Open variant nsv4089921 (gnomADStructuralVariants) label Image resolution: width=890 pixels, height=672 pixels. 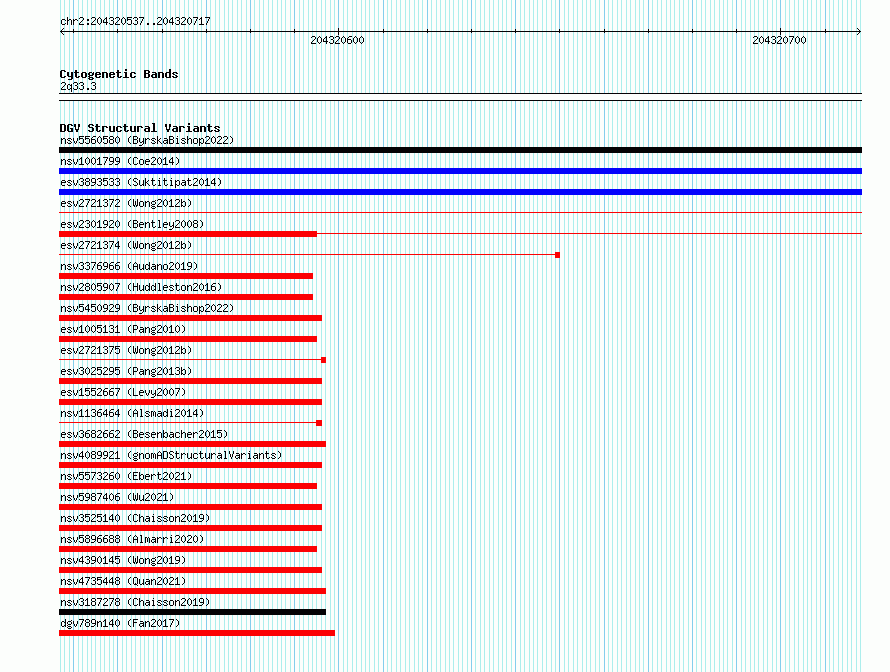171,455
